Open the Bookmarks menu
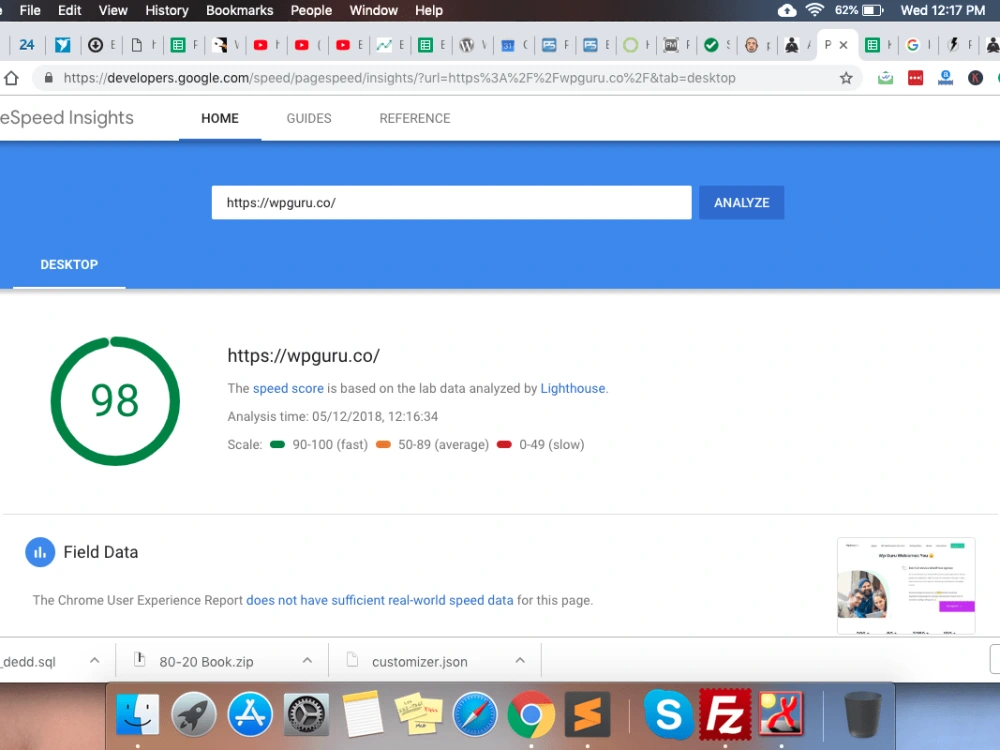 click(x=239, y=10)
